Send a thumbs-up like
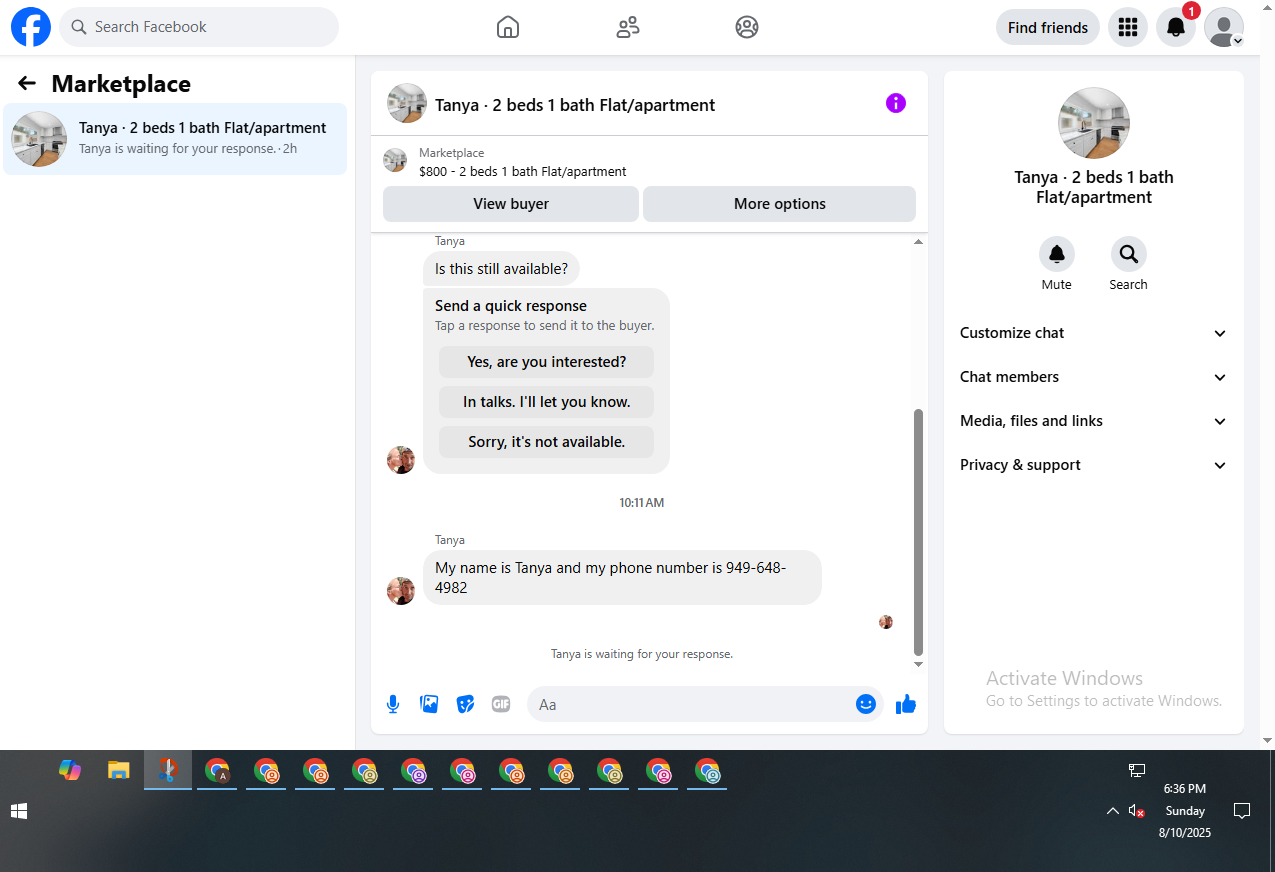 906,704
